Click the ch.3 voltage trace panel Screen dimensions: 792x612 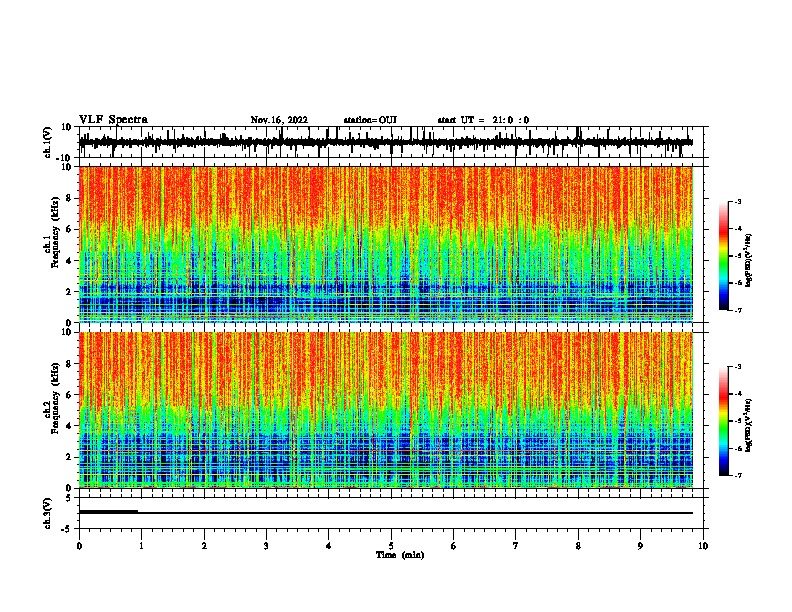click(x=391, y=513)
